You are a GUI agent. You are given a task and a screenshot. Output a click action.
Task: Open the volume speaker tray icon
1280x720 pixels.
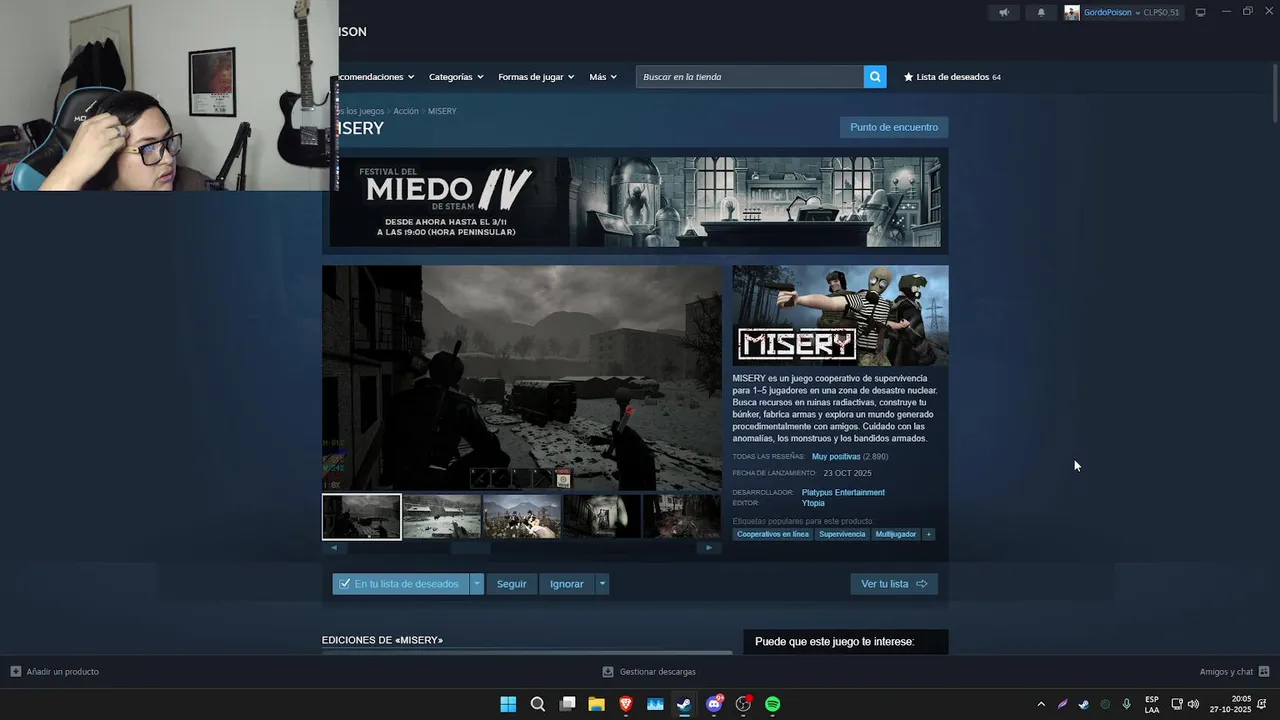coord(1193,704)
